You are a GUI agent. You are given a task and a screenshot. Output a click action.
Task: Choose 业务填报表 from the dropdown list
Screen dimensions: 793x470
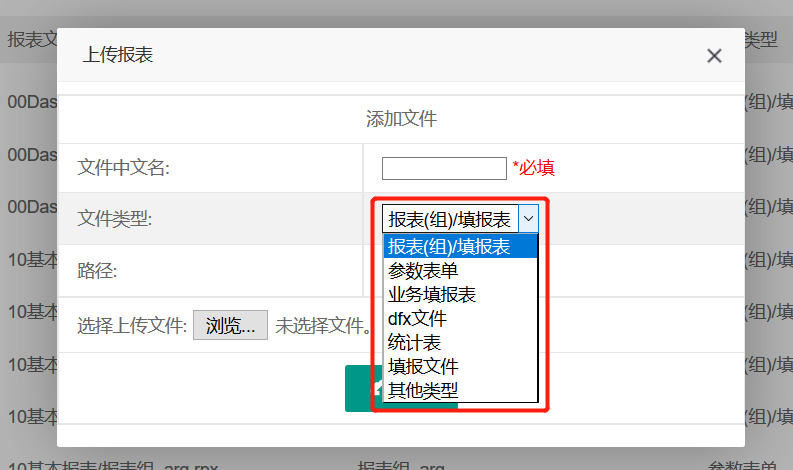[460, 294]
